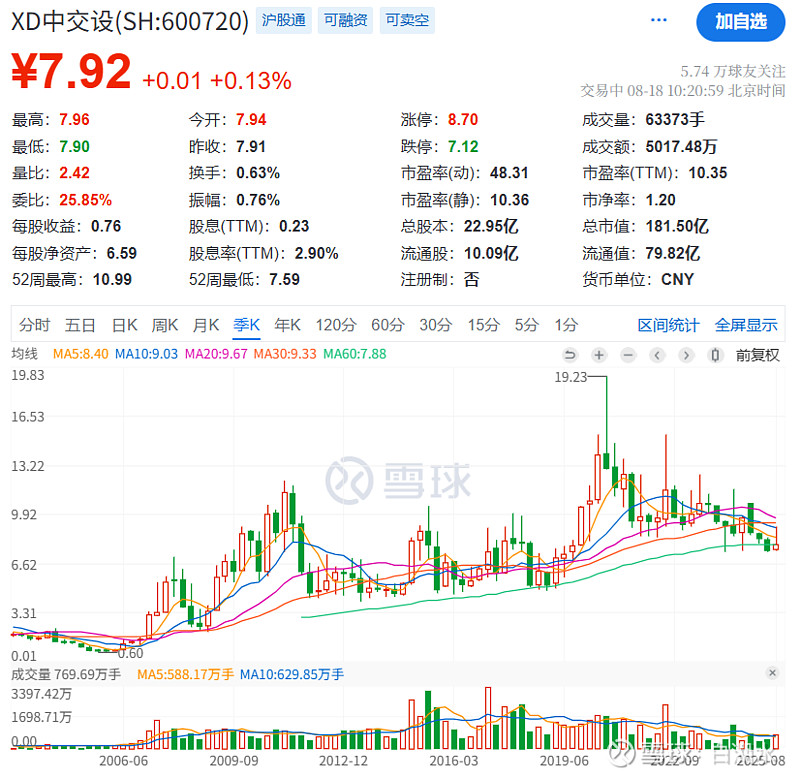800x779 pixels.
Task: Select the 日K tab
Action: (x=124, y=325)
